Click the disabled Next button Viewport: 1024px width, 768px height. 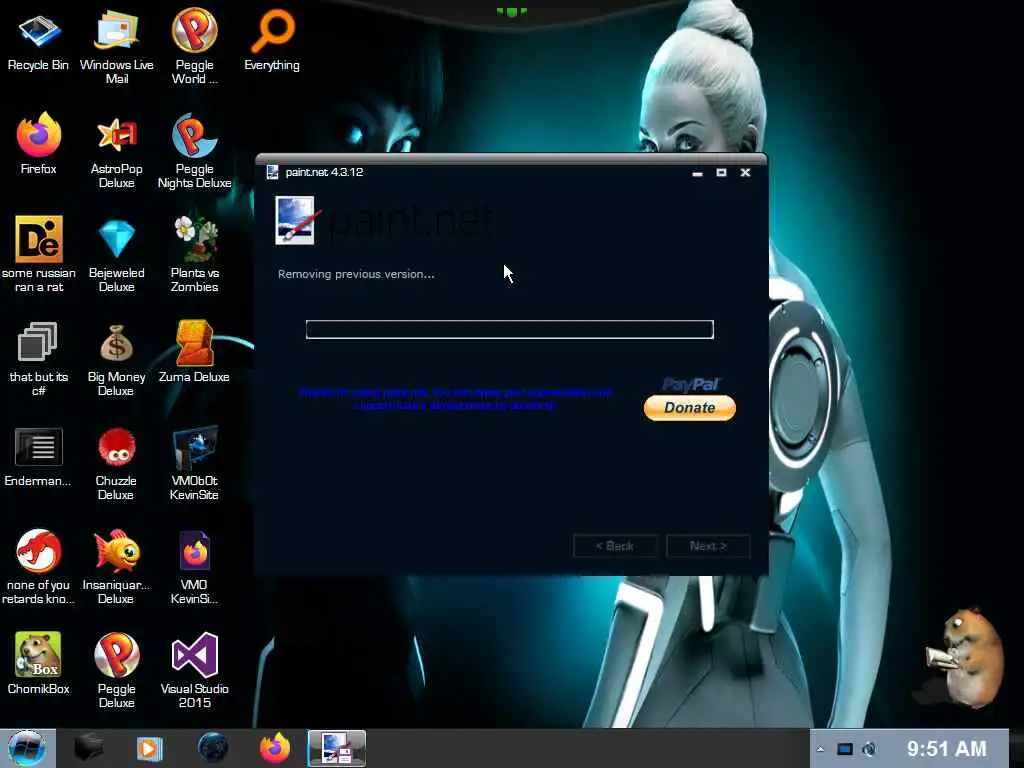[708, 546]
